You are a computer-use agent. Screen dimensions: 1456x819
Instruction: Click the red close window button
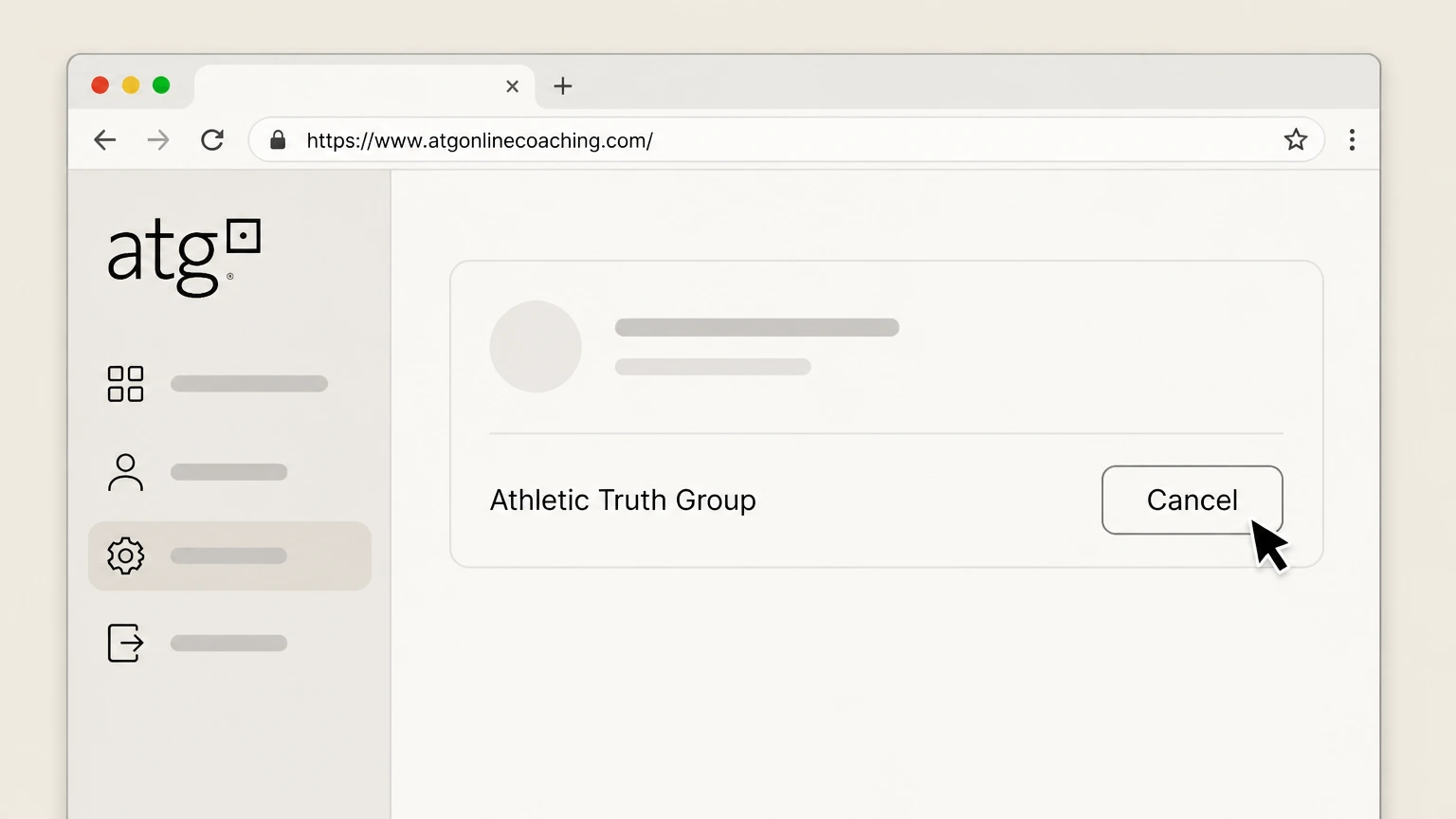point(100,85)
